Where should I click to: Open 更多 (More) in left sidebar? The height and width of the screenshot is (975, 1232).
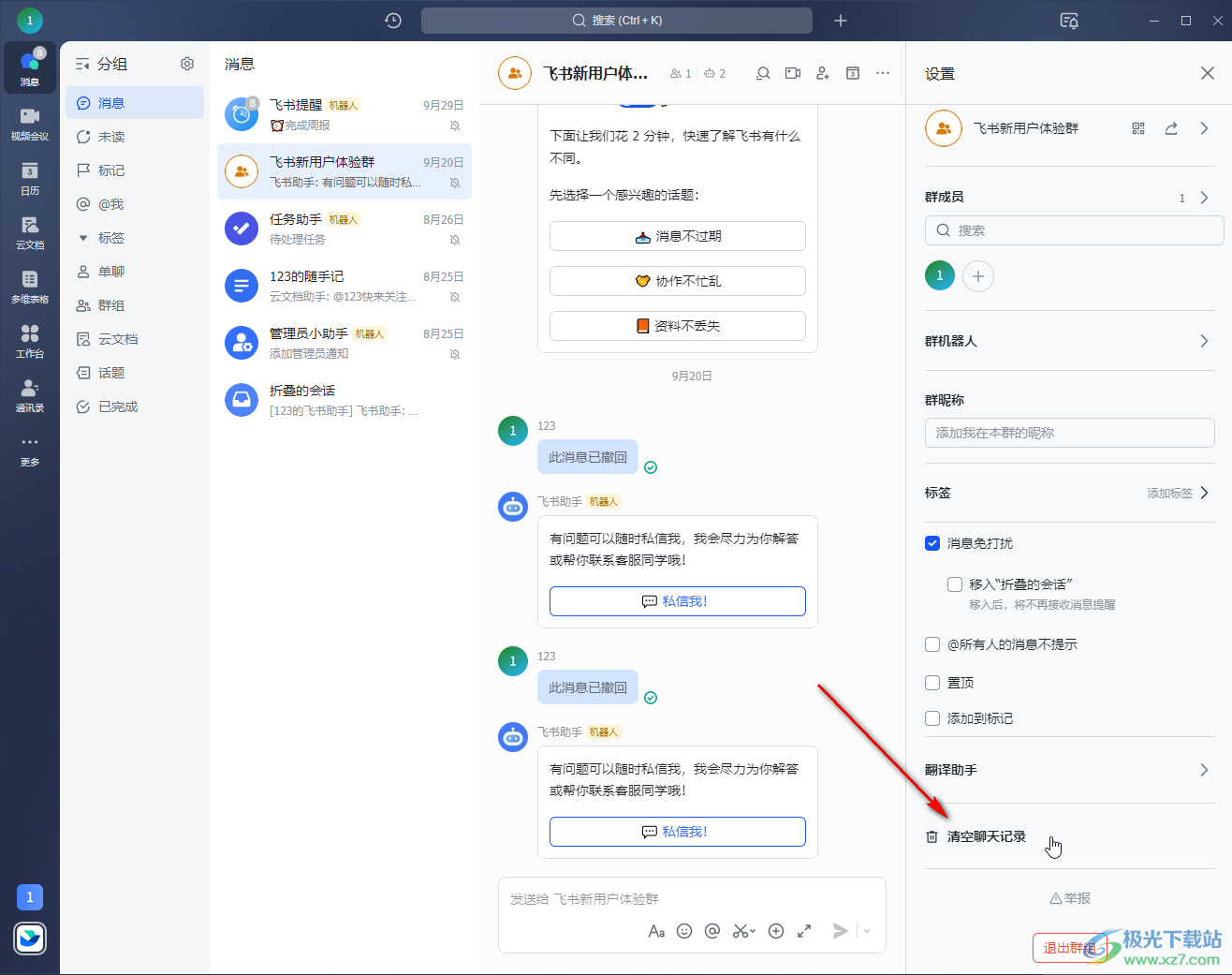pyautogui.click(x=30, y=449)
